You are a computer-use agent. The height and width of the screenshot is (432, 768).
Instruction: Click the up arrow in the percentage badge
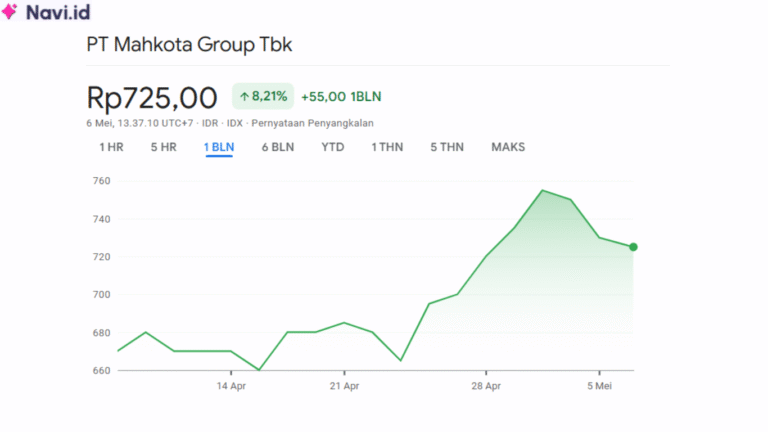pos(244,96)
